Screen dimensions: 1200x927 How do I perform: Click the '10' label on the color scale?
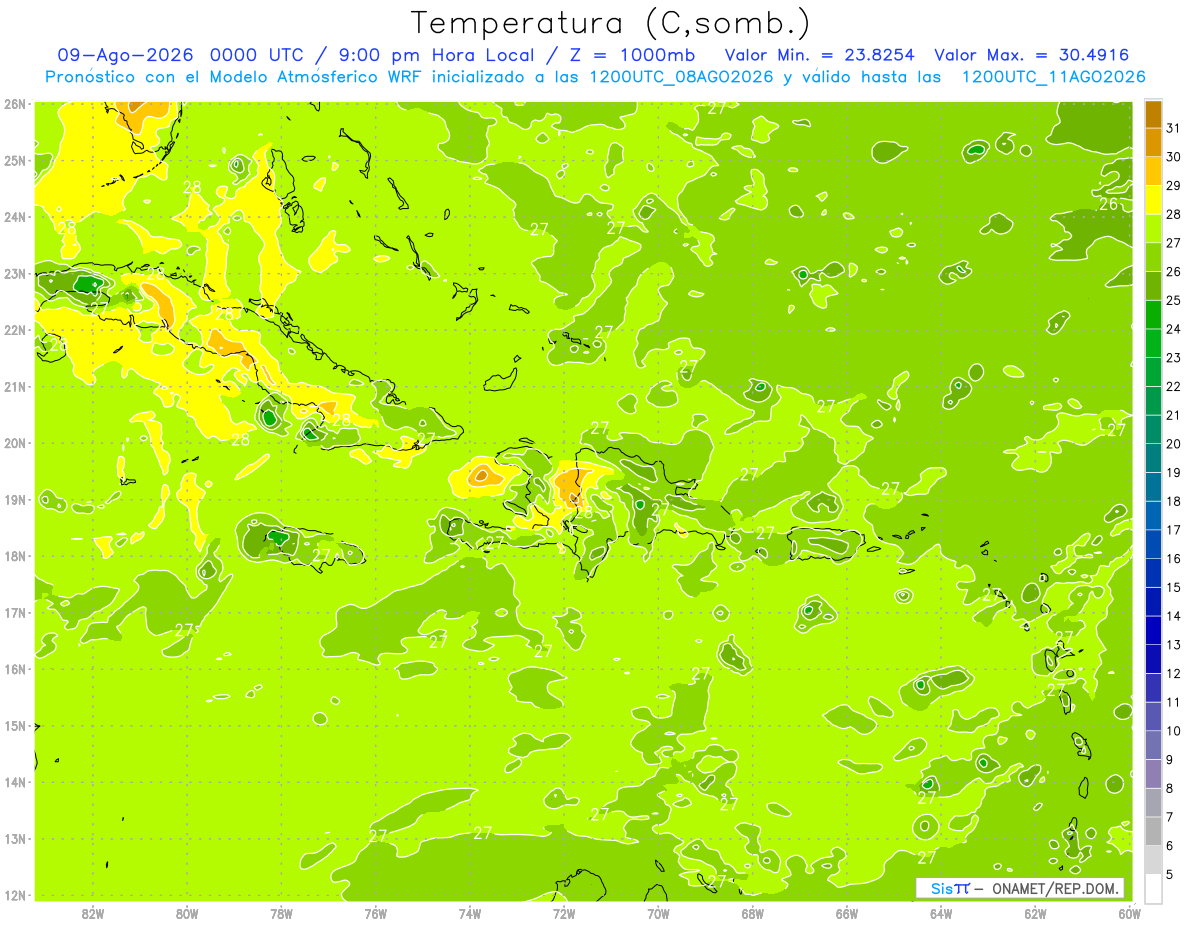[1174, 731]
